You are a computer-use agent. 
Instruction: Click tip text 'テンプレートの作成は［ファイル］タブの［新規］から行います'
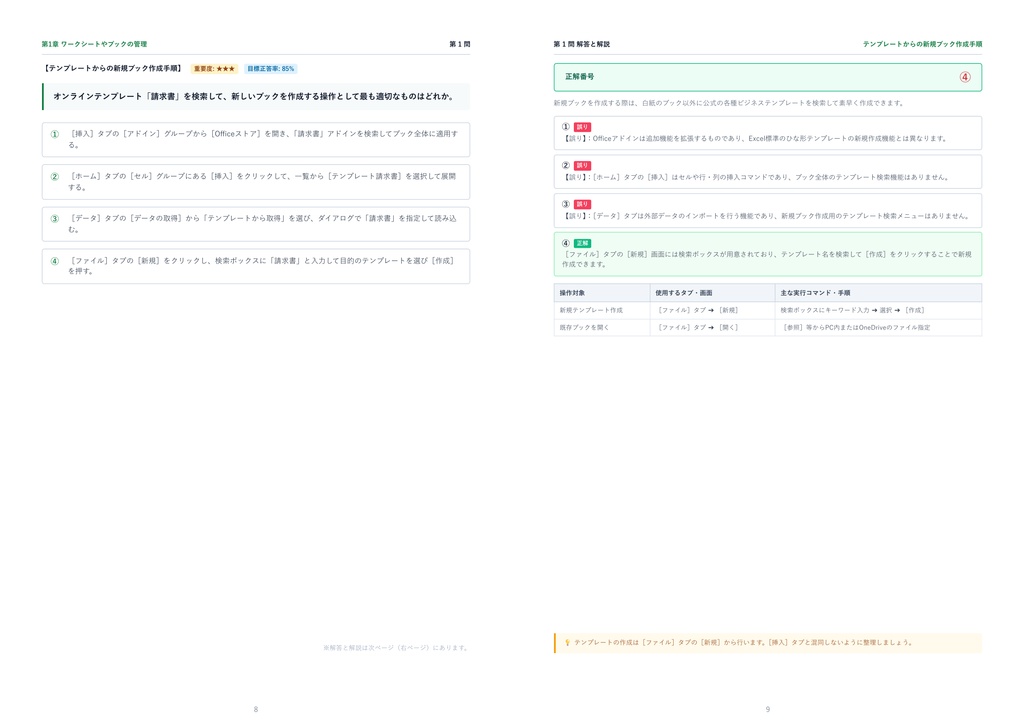pyautogui.click(x=743, y=642)
